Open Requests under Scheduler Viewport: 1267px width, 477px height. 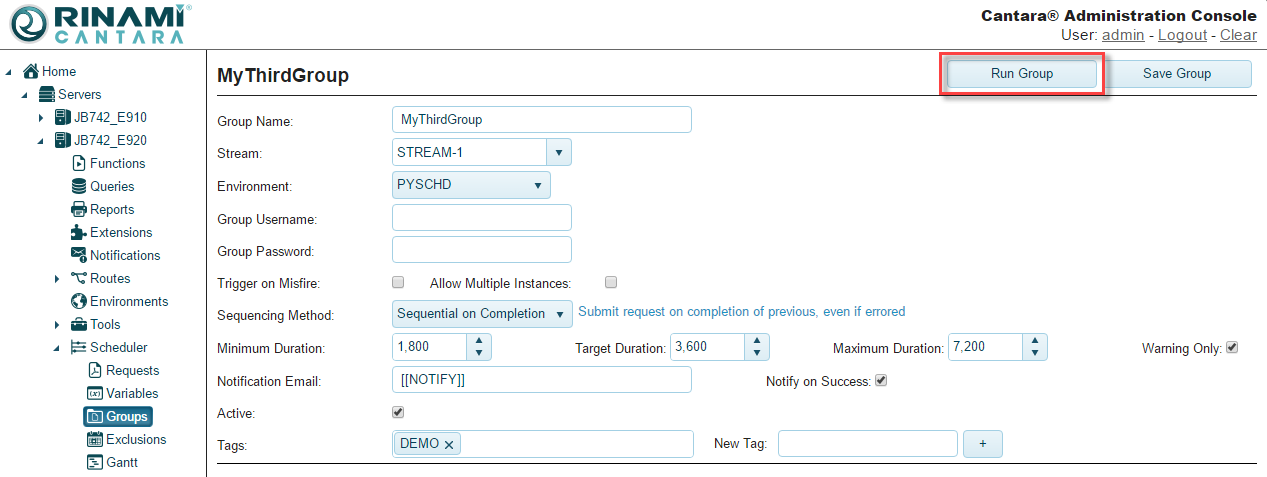pos(132,370)
